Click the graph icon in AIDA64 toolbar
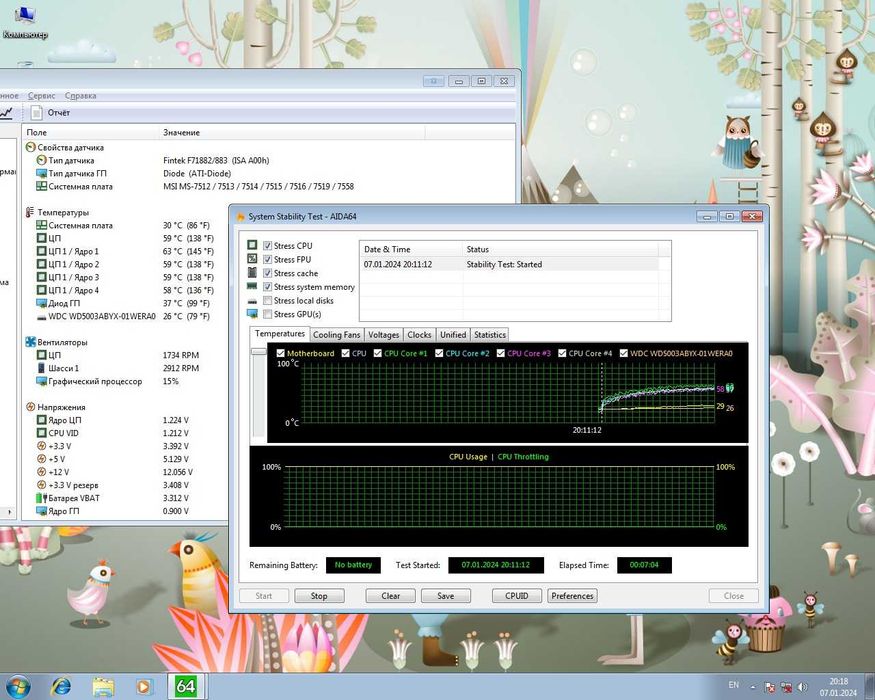Image resolution: width=875 pixels, height=700 pixels. [6, 113]
